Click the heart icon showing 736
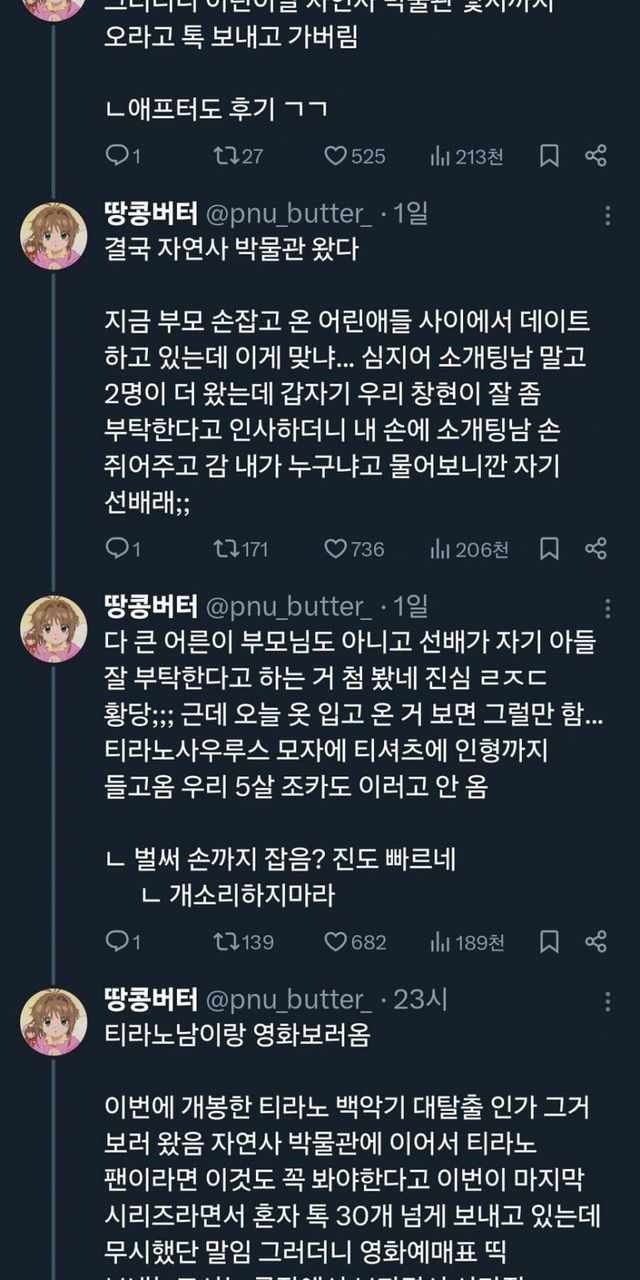This screenshot has width=640, height=1280. click(336, 549)
